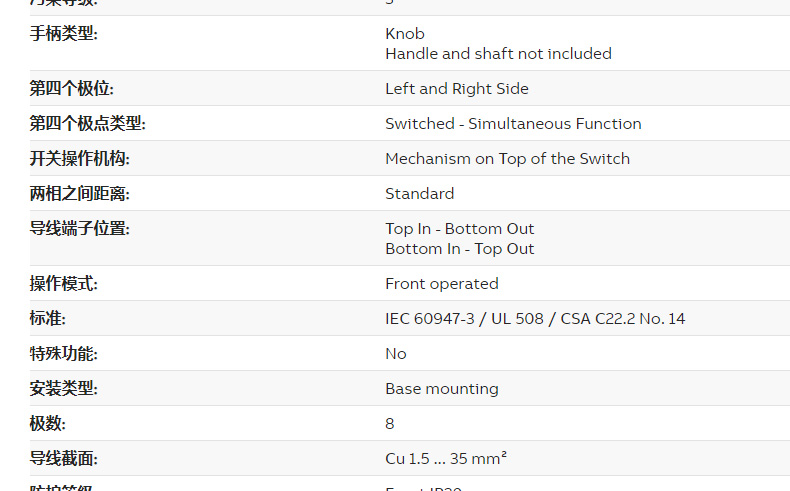Select the "Cu 1.5 ... 35 mm²" value
Screen dimensions: 790x491
(x=446, y=459)
